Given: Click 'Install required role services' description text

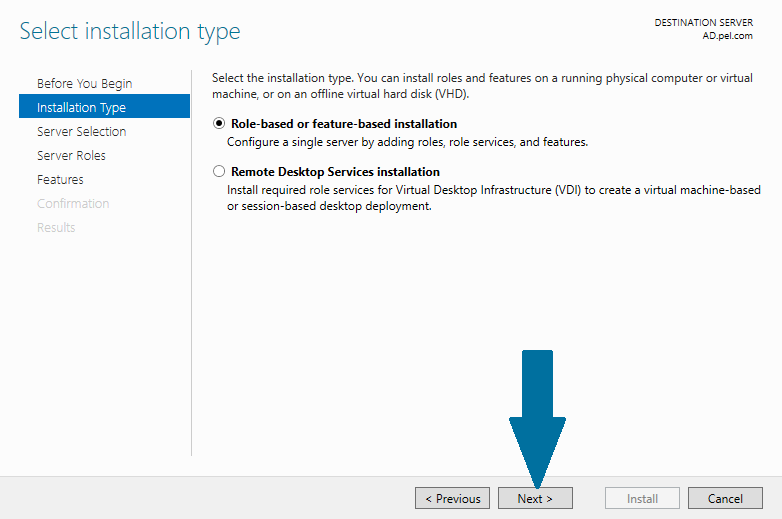Looking at the screenshot, I should 494,198.
